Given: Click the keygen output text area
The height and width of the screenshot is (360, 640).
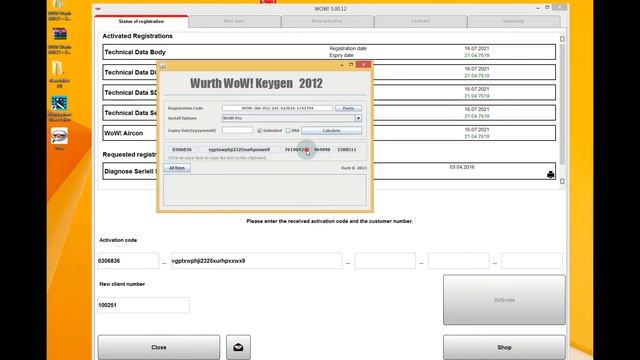Looking at the screenshot, I should (265, 190).
